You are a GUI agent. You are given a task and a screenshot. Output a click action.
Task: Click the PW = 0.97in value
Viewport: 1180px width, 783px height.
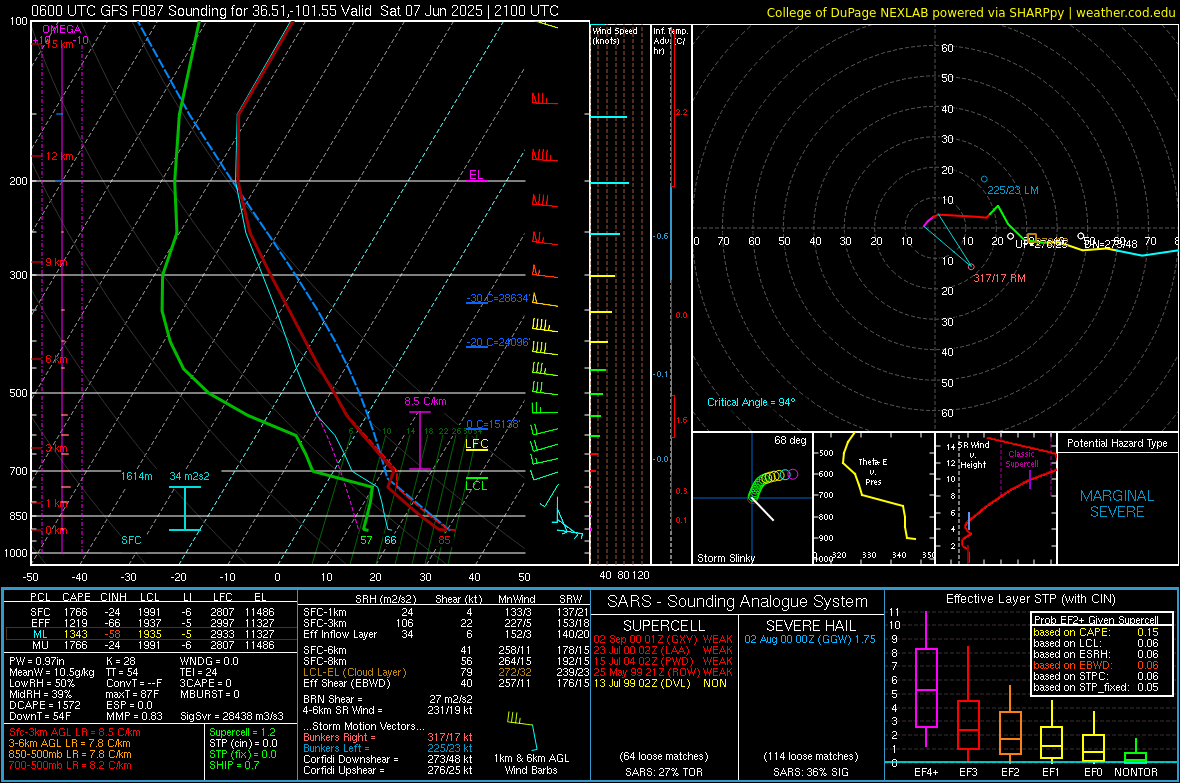[x=37, y=661]
